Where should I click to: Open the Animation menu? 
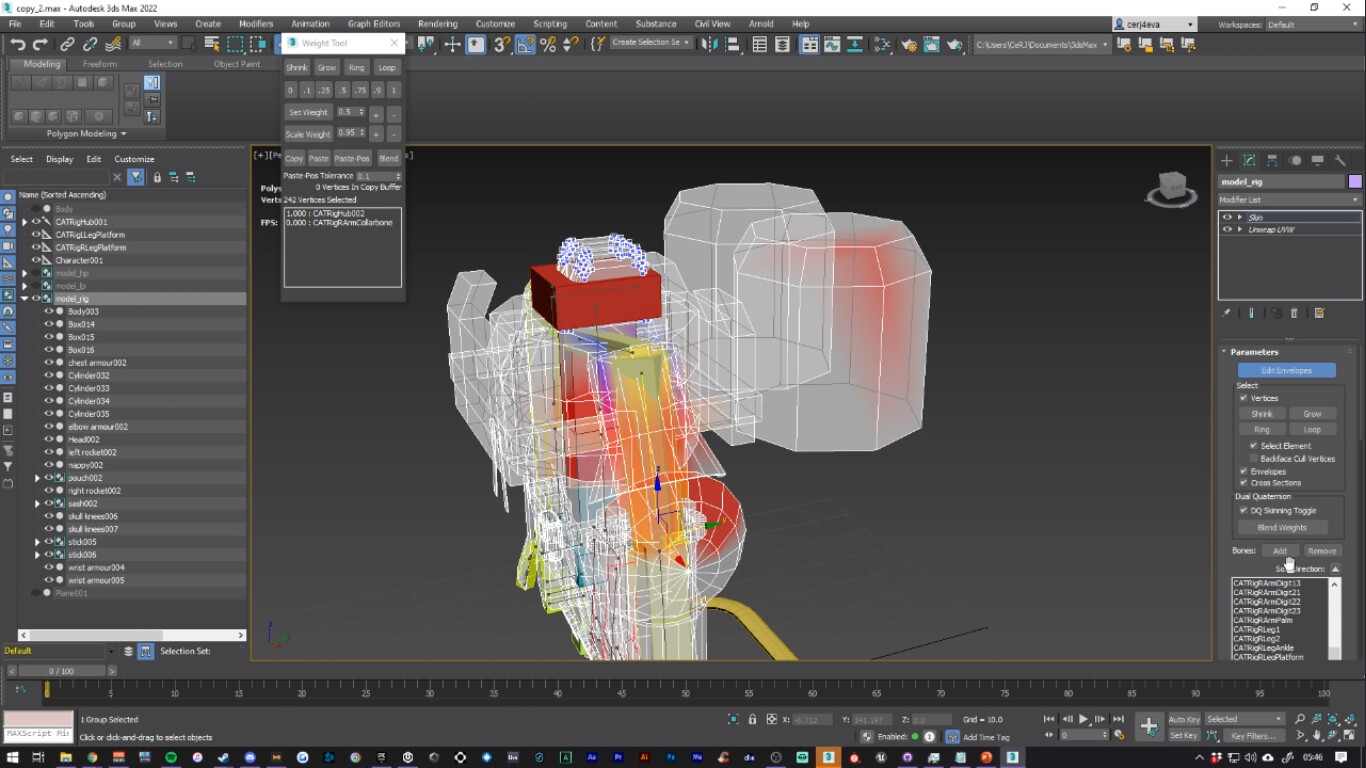(x=309, y=23)
